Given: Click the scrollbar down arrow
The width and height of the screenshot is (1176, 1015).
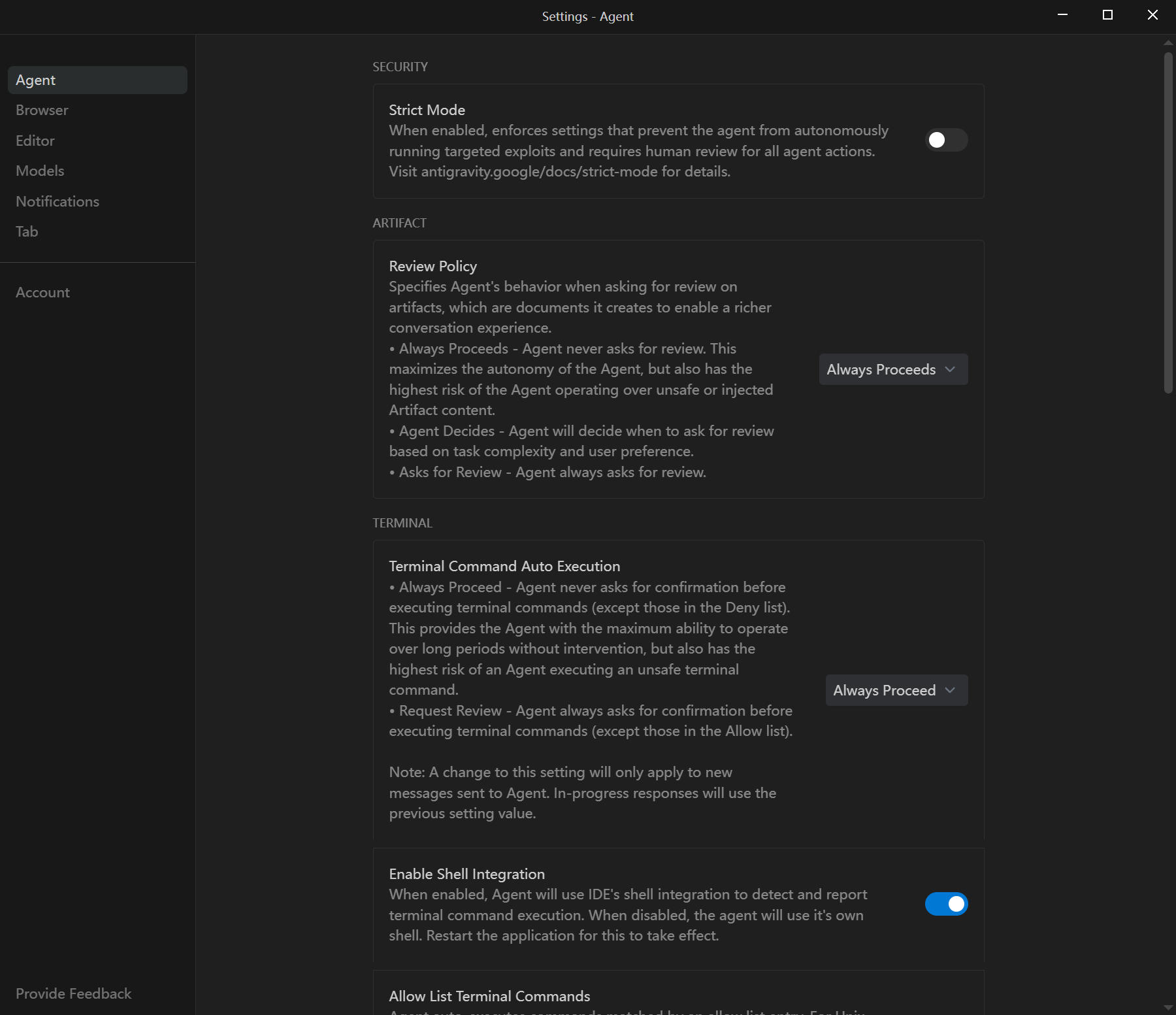Looking at the screenshot, I should pyautogui.click(x=1168, y=1008).
